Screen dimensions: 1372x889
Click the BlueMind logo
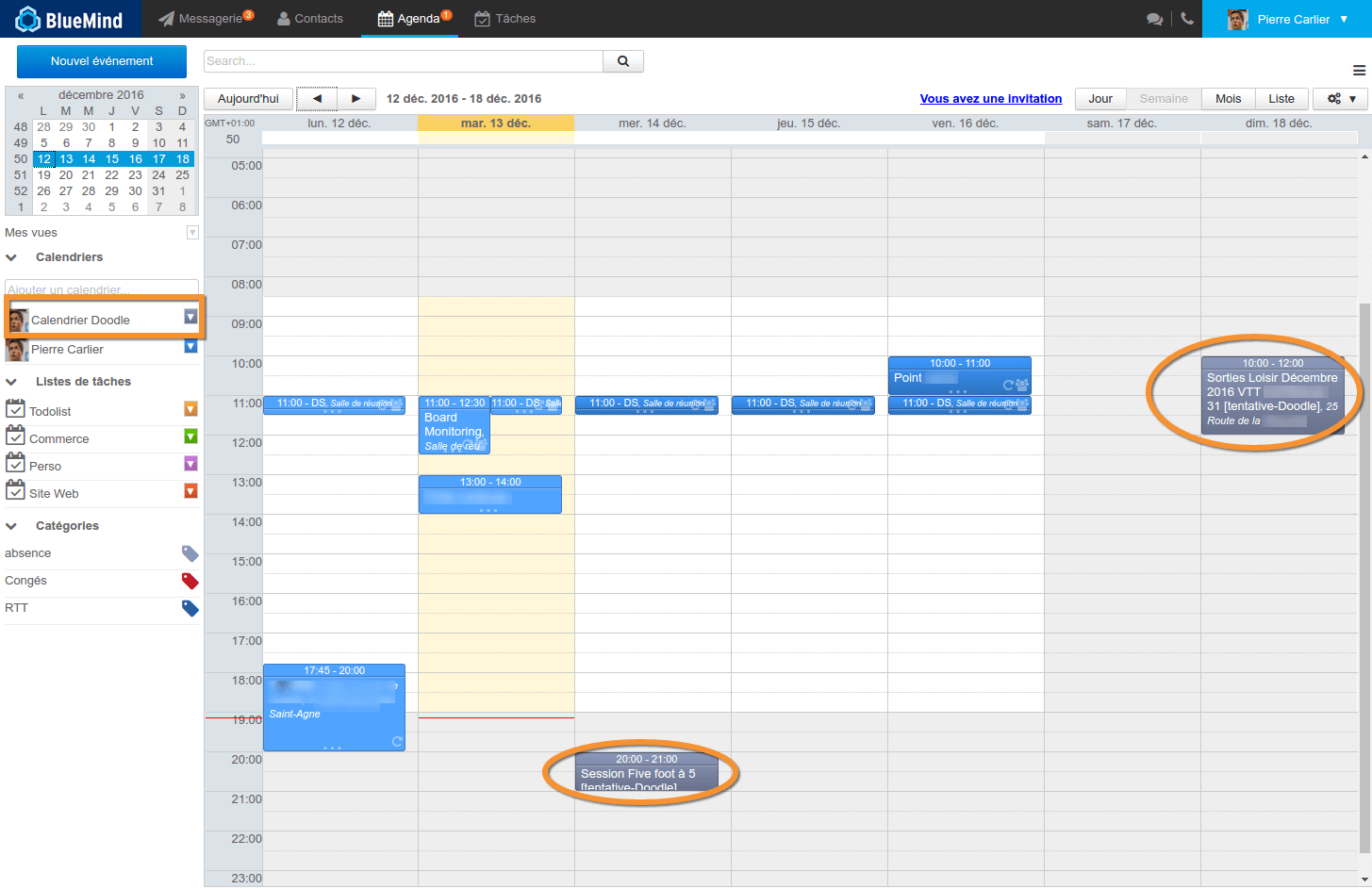tap(66, 18)
